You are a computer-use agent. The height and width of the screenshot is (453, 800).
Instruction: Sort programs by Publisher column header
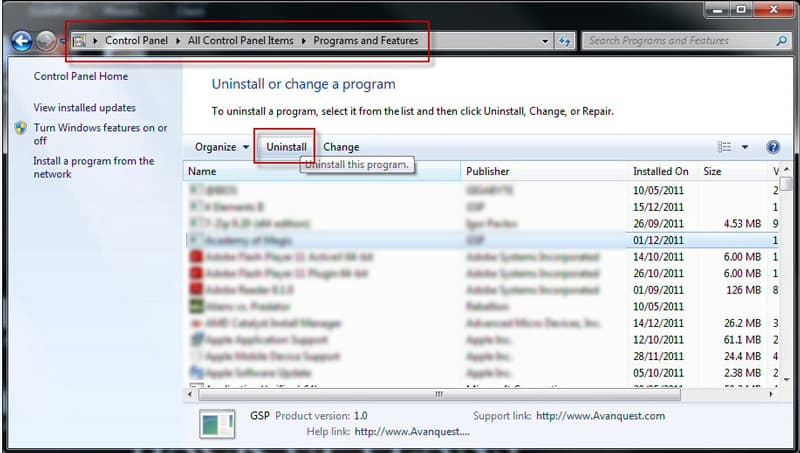[488, 171]
